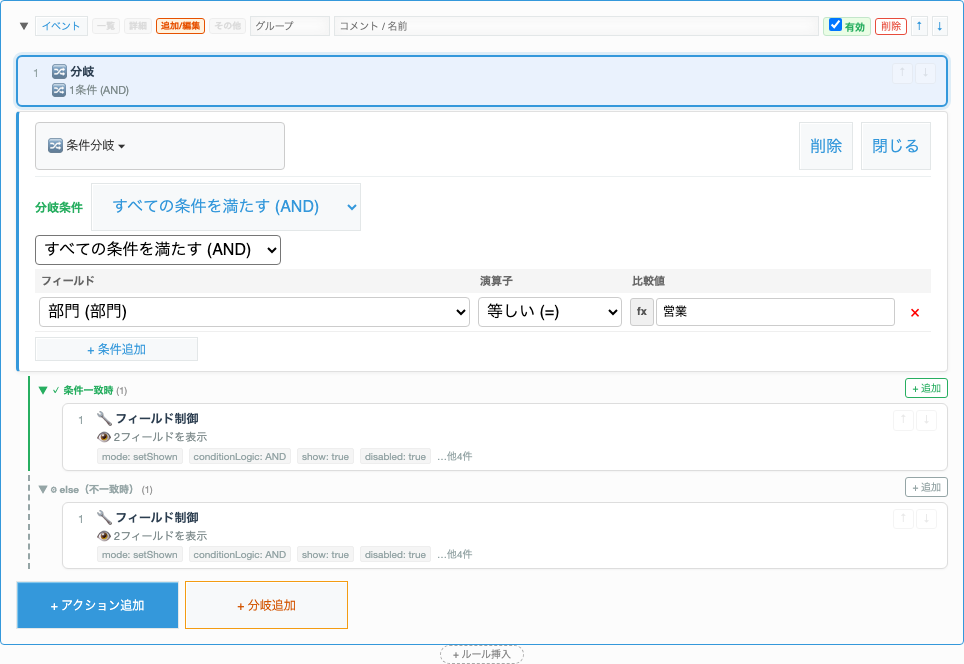Image resolution: width=964 pixels, height=664 pixels.
Task: Collapse the else（不一致時） section
Action: [x=43, y=489]
